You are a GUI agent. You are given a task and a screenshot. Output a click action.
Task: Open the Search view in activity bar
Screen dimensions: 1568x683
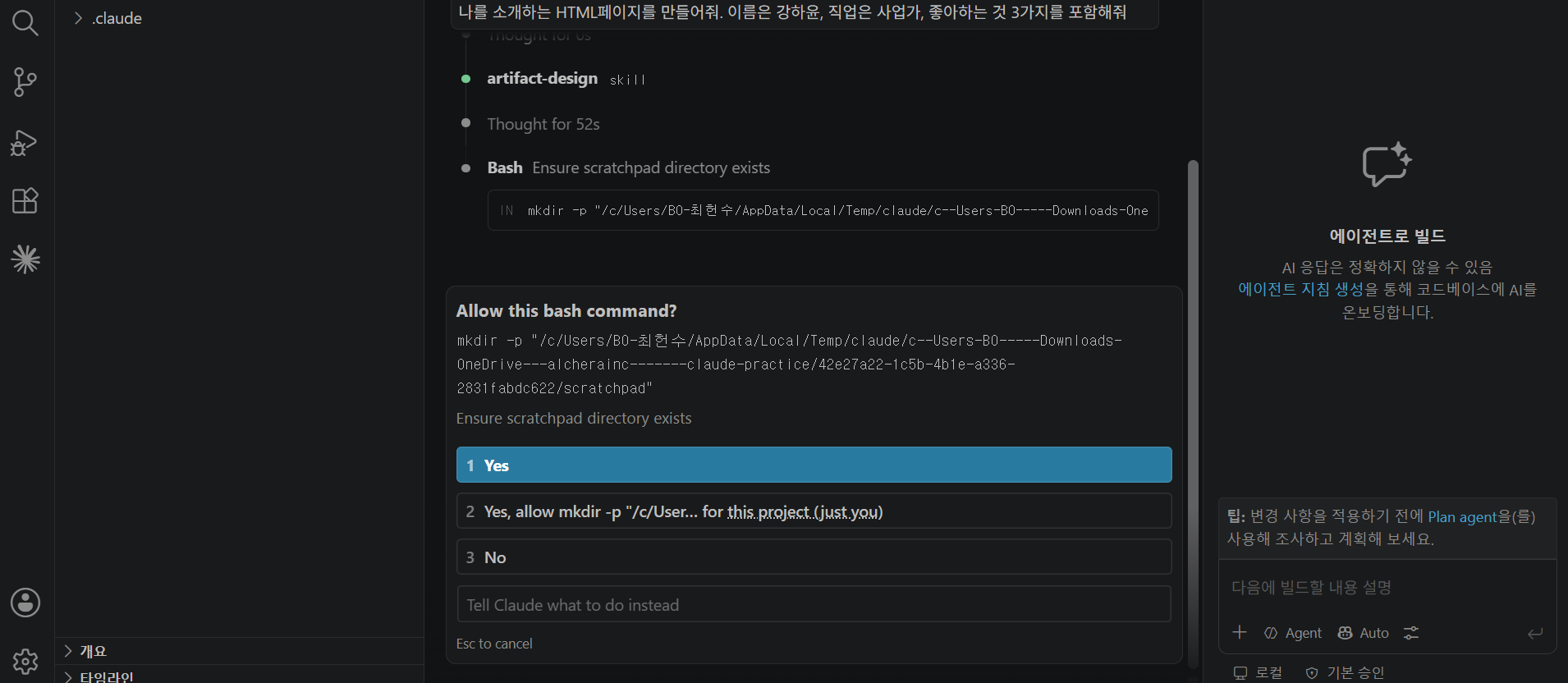tap(25, 23)
